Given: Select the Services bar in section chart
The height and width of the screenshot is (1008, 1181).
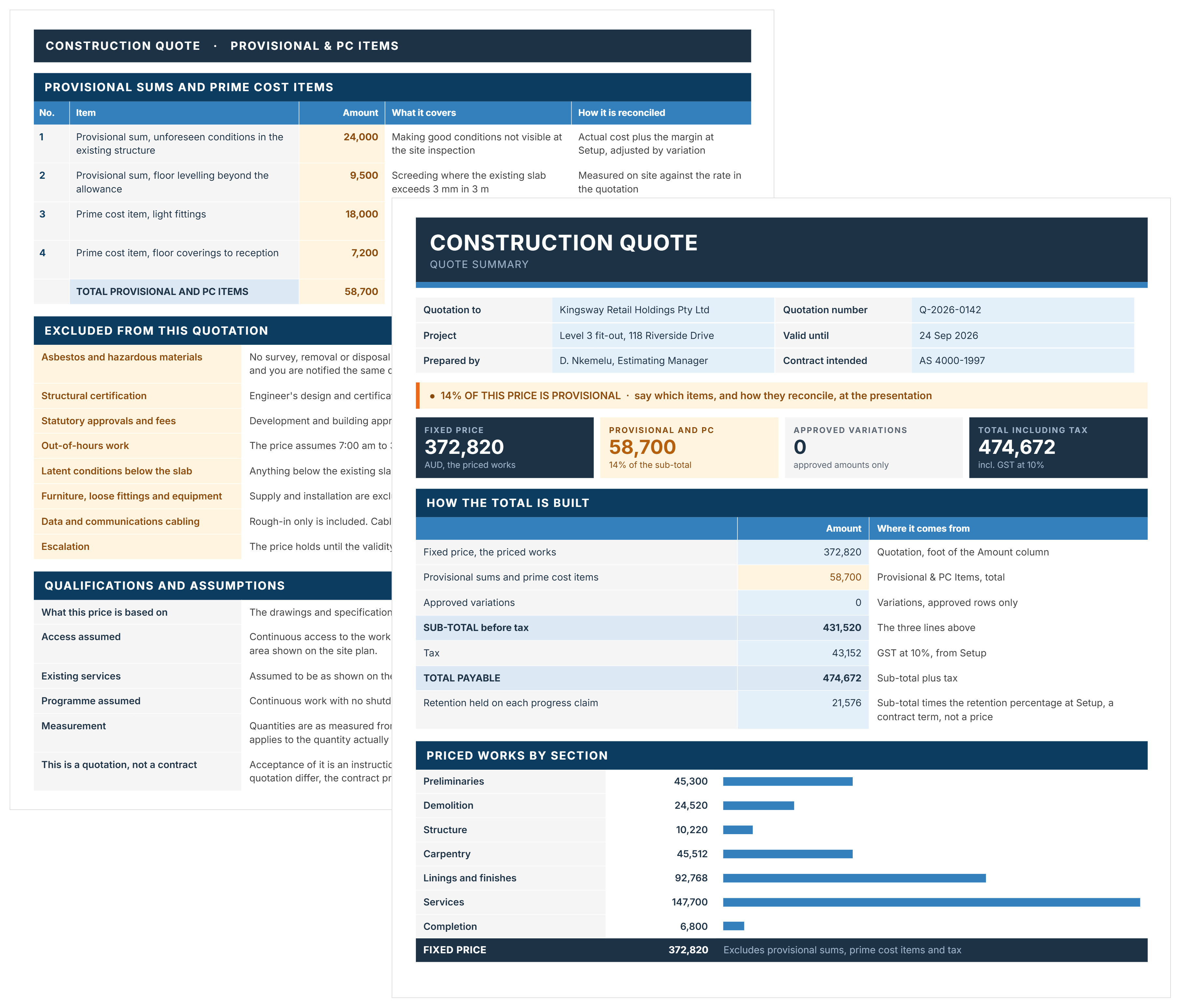Looking at the screenshot, I should (932, 903).
